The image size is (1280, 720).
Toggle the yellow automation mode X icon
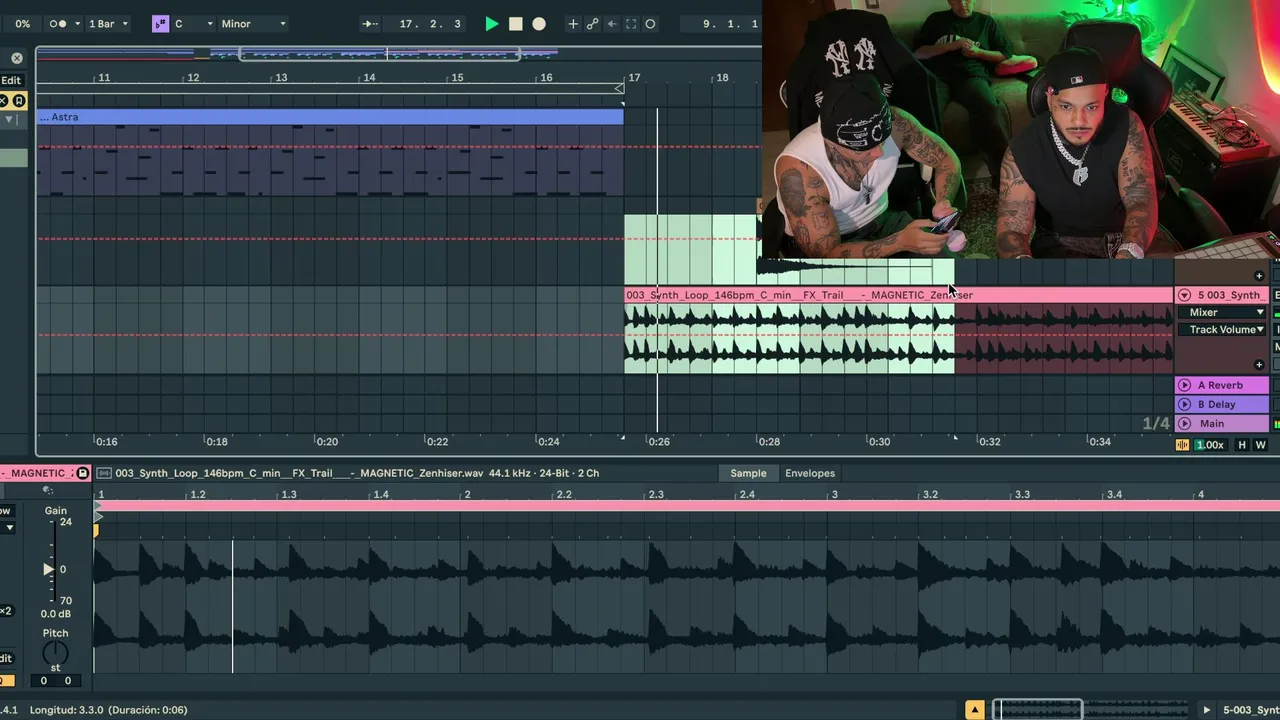coord(4,101)
